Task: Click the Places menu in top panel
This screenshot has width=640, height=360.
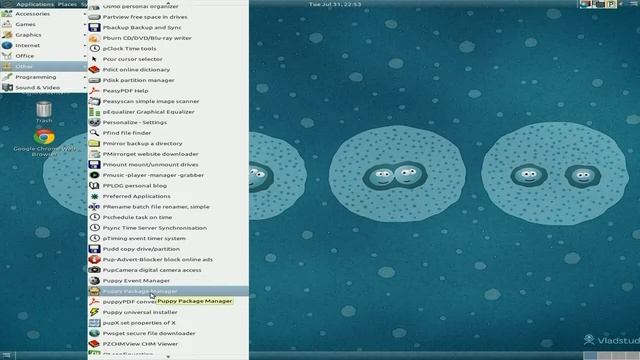Action: coord(67,4)
